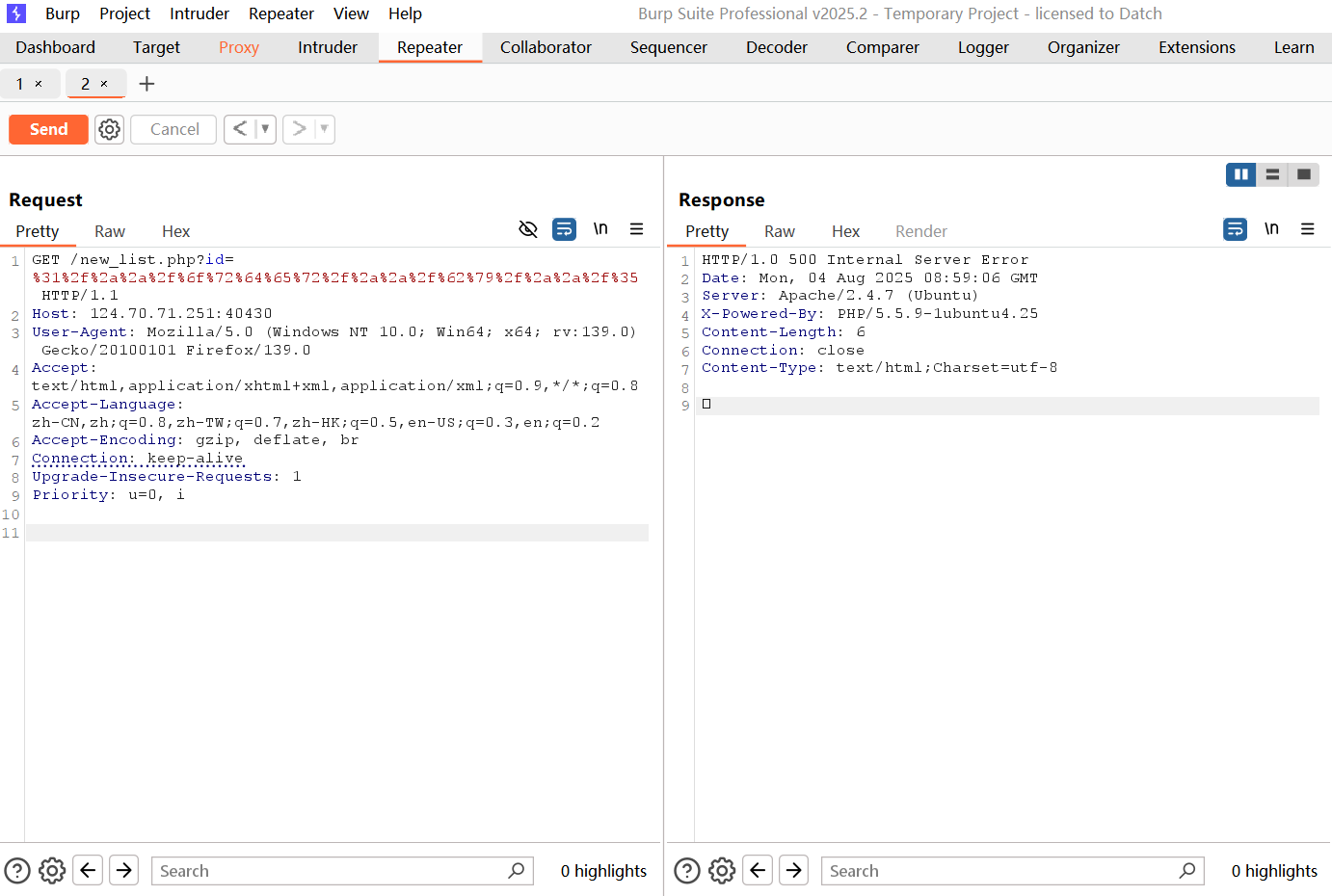Open search settings gear below Response panel
The image size is (1332, 896).
[722, 871]
